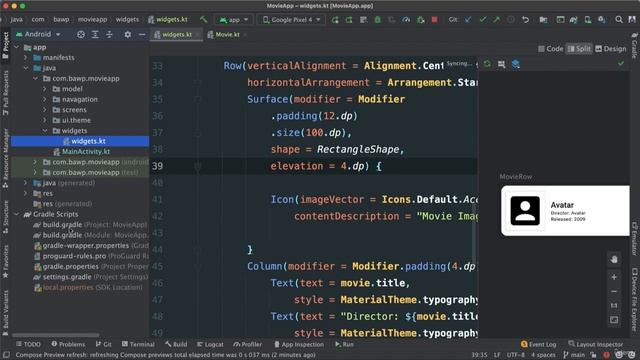Open Google Pixel 4 device dropdown
Viewport: 640px width, 360px height.
(291, 20)
